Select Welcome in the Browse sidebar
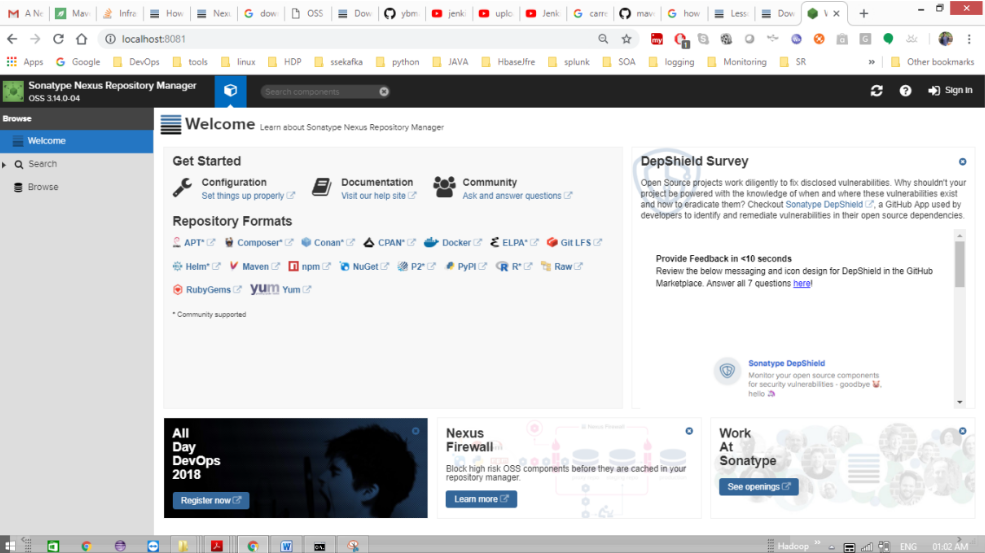985x553 pixels. click(x=77, y=141)
